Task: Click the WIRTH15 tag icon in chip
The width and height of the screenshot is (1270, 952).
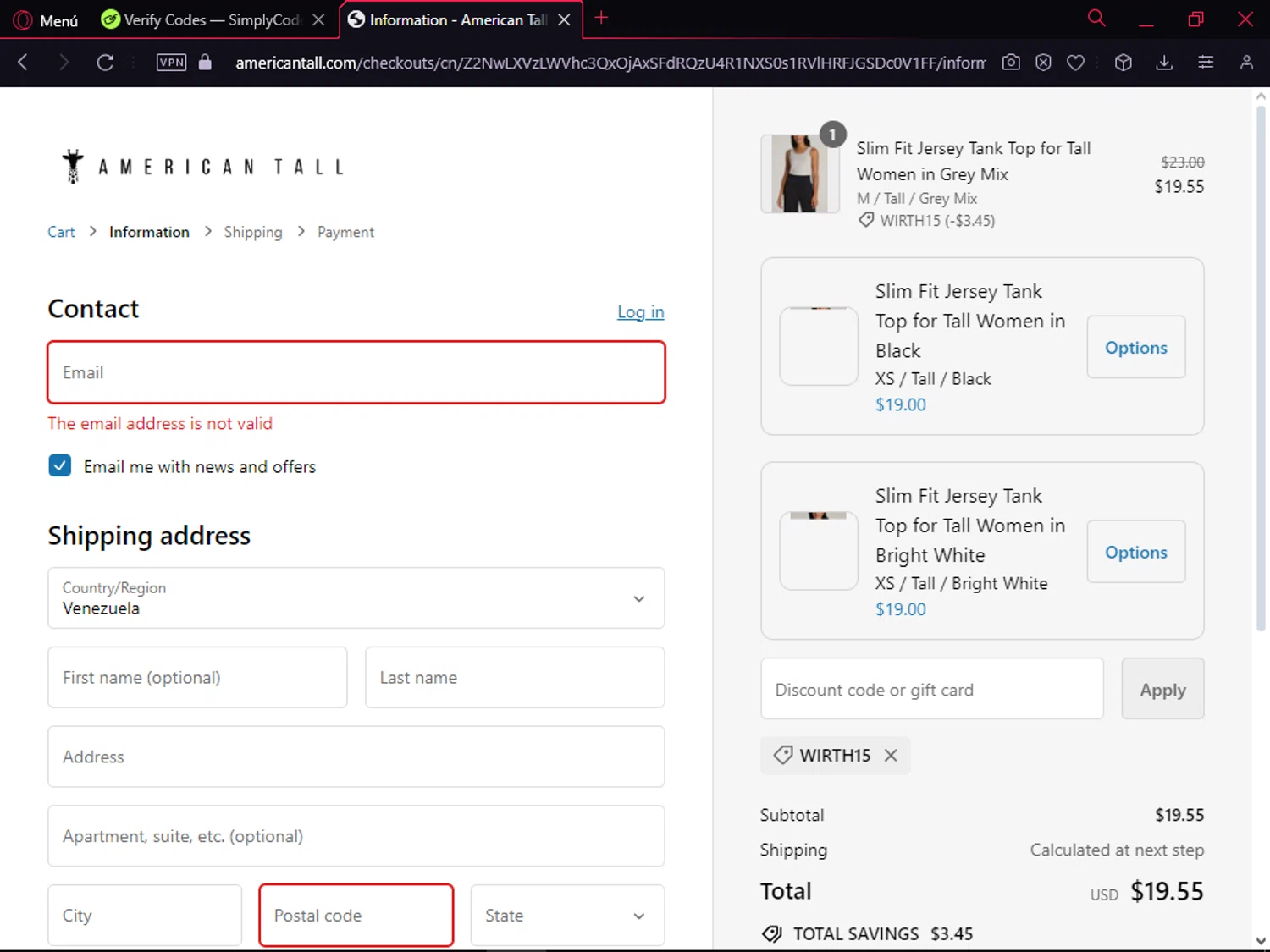Action: 783,755
